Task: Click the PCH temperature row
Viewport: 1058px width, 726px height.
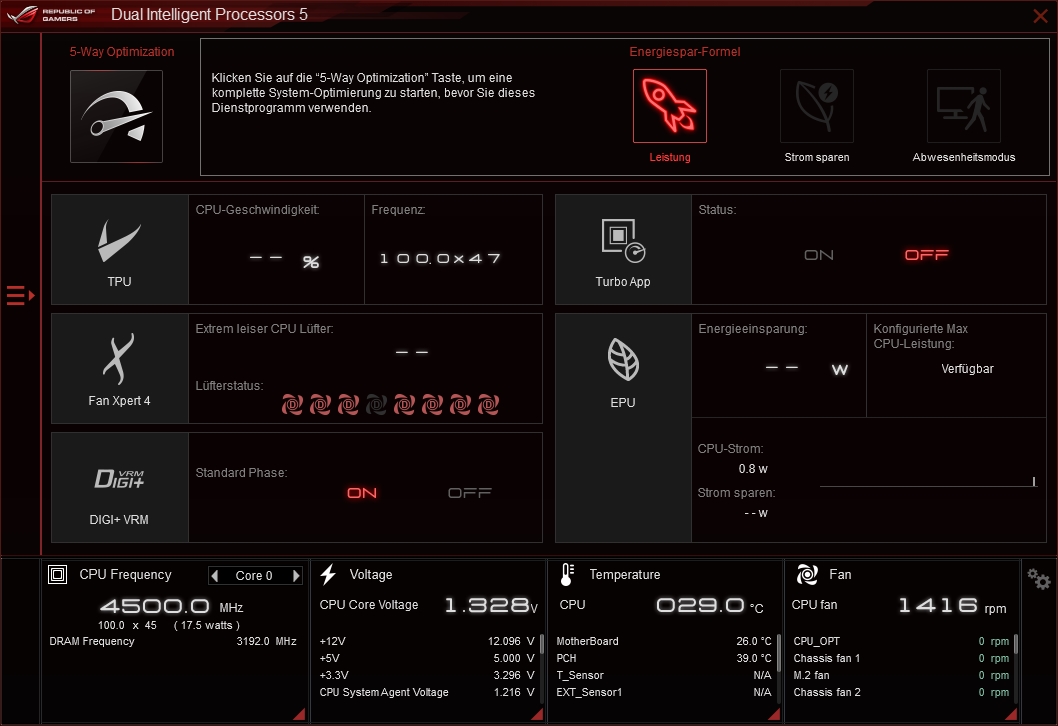Action: (664, 658)
